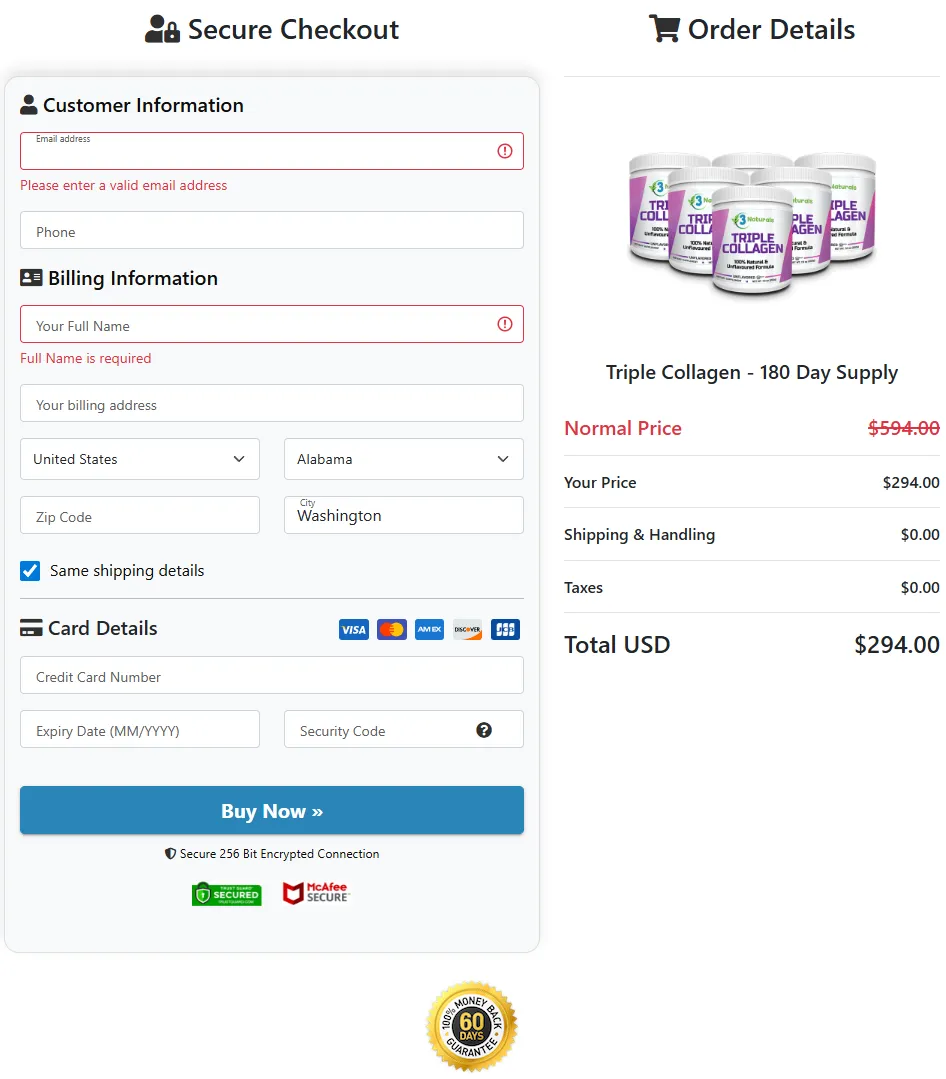Click the McAfee Secure badge

(316, 893)
